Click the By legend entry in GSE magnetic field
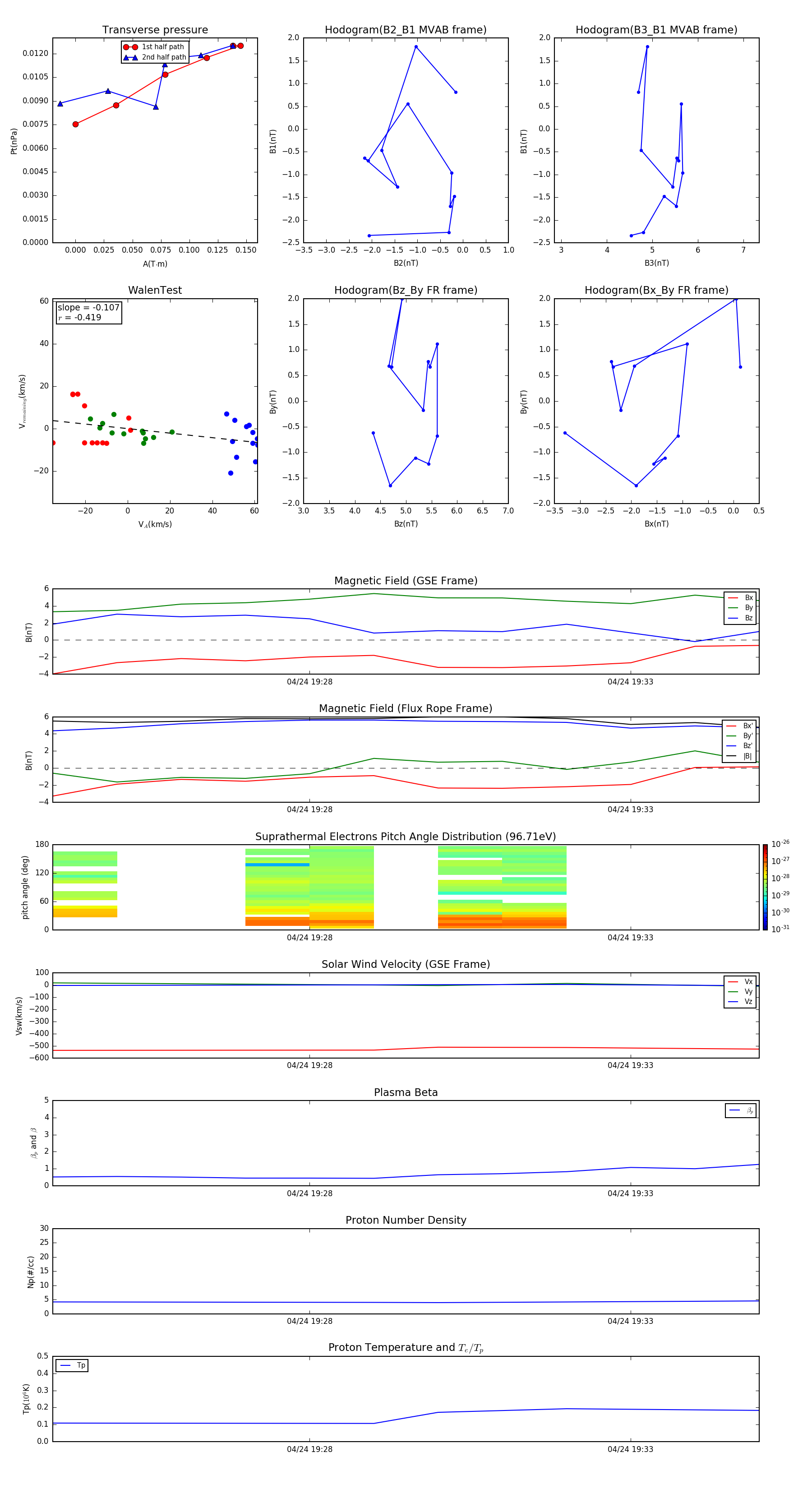The width and height of the screenshot is (812, 1489). click(x=740, y=608)
